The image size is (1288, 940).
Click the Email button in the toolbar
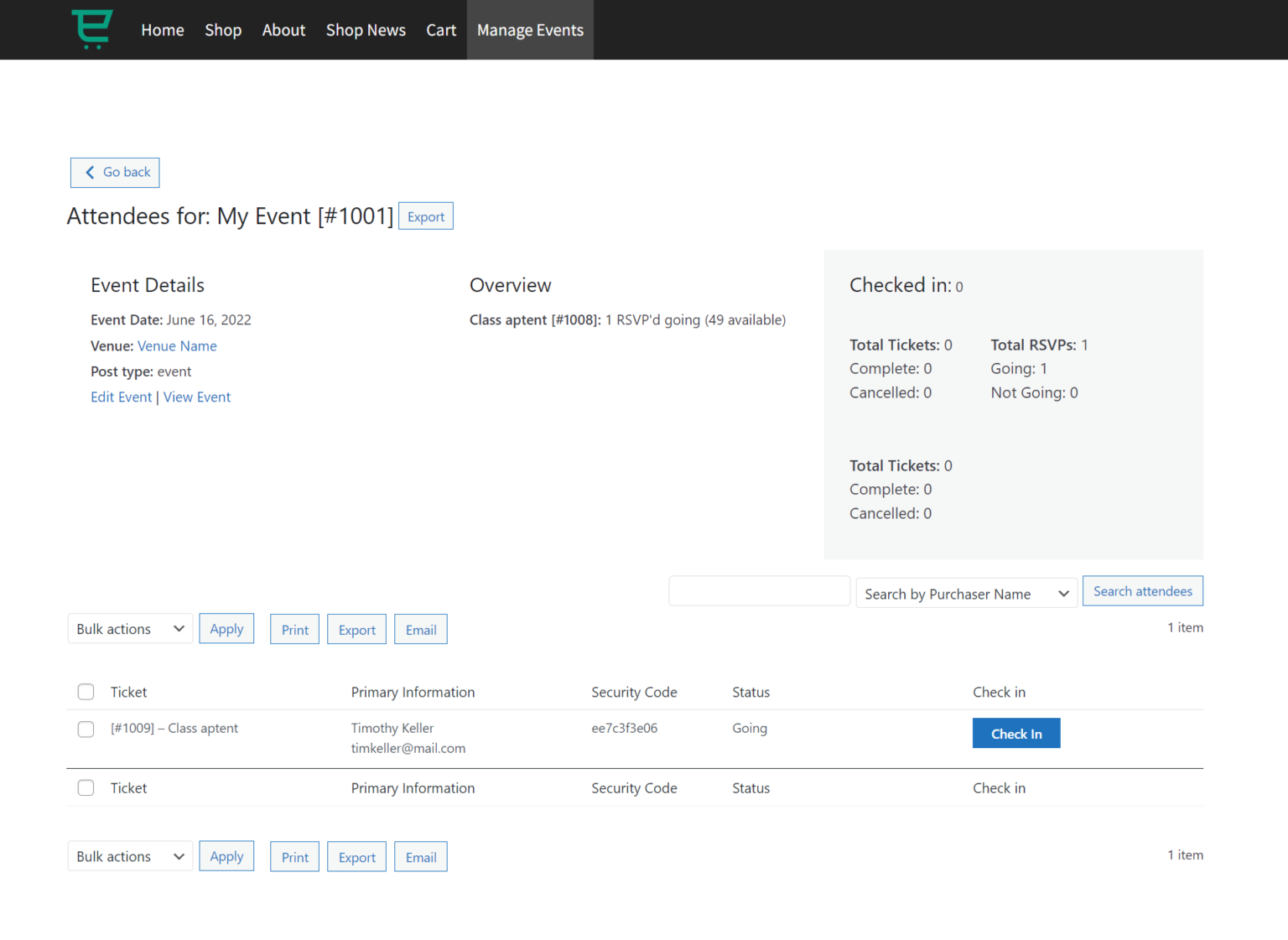pyautogui.click(x=420, y=629)
